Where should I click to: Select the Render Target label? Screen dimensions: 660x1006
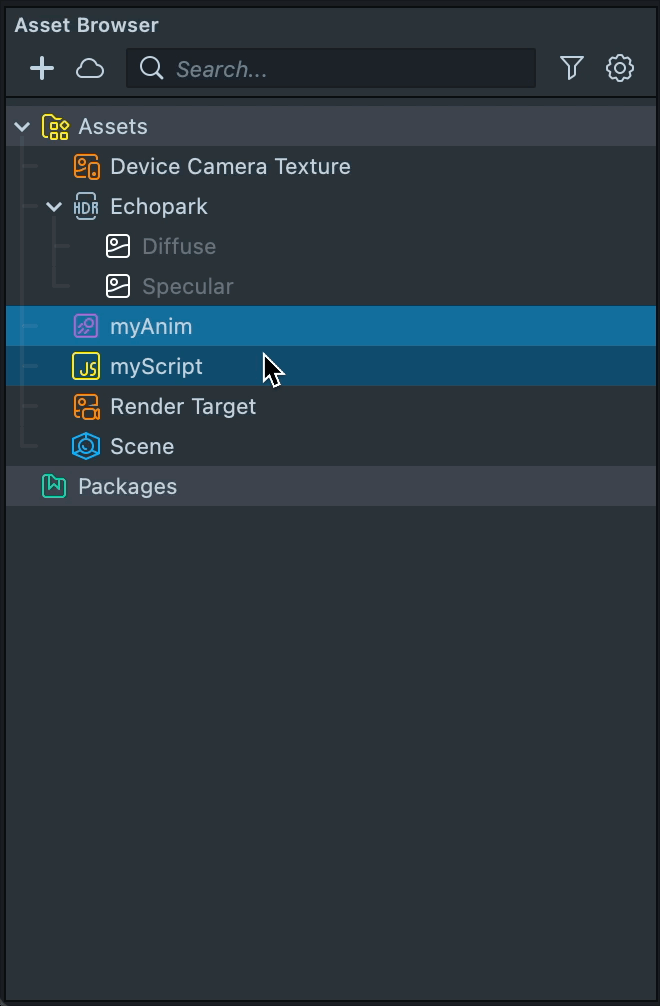(x=183, y=406)
